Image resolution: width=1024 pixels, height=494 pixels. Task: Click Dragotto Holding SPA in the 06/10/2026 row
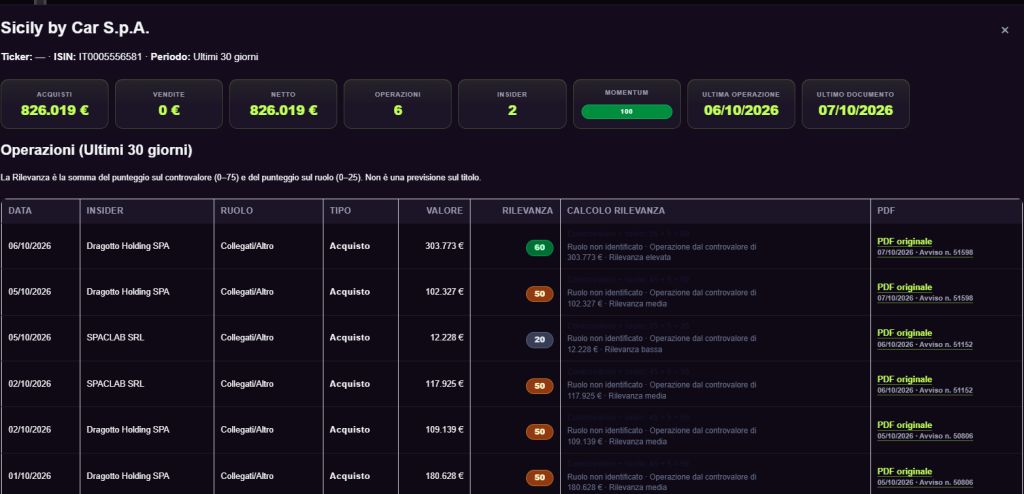[128, 246]
